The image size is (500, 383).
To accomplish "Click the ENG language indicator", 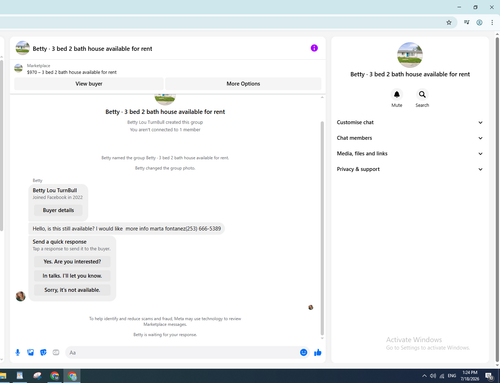I will tap(452, 376).
